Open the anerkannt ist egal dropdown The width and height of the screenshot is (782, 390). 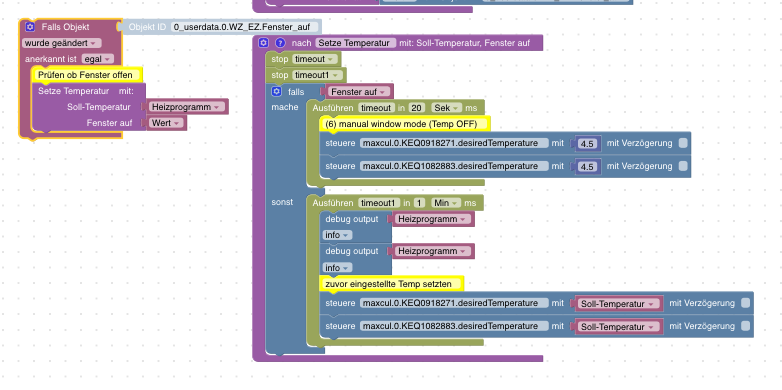pyautogui.click(x=98, y=59)
